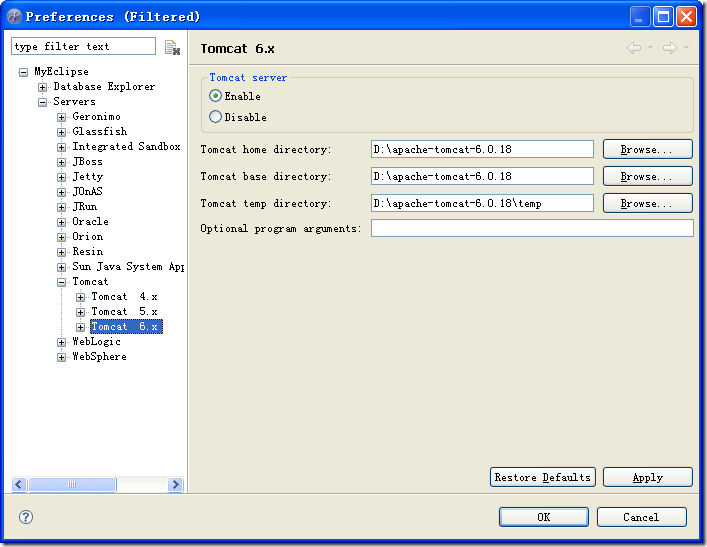
Task: Go forward with the right arrow
Action: pyautogui.click(x=670, y=47)
